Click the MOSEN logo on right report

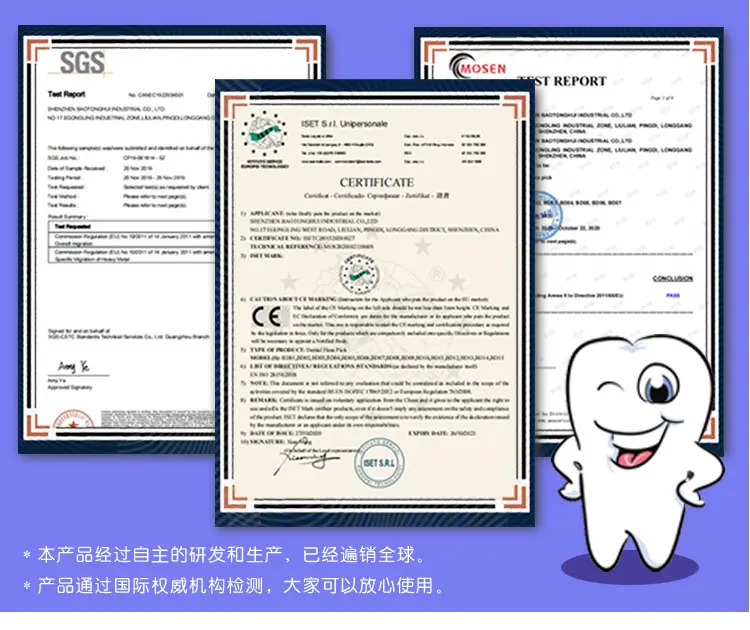(x=477, y=66)
